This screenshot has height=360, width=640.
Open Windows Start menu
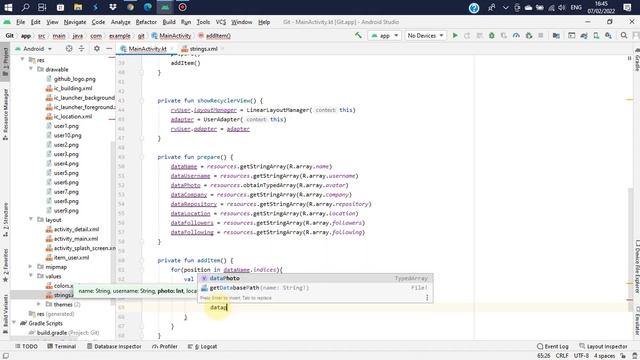[8, 7]
